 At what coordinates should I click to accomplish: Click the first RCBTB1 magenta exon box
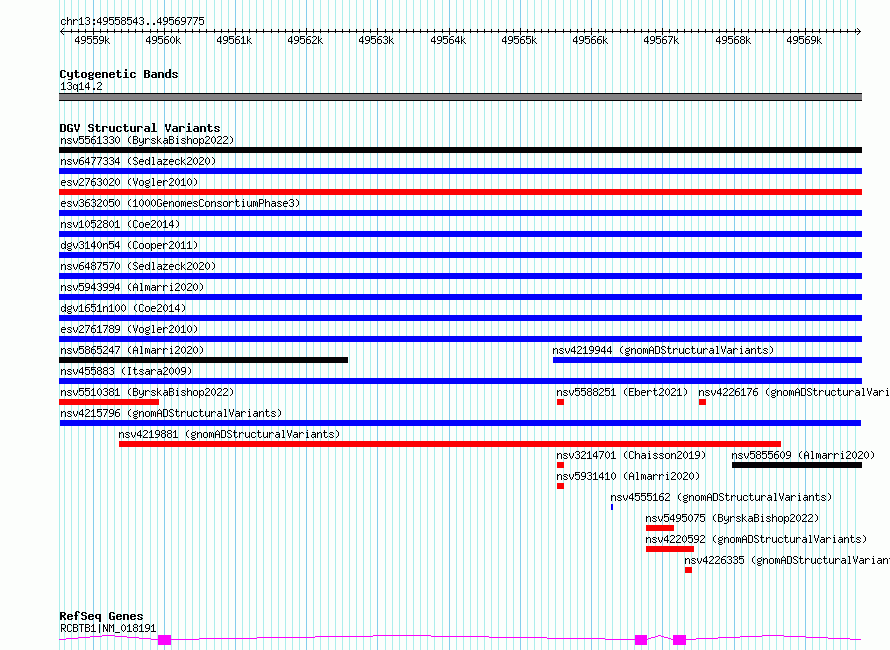pyautogui.click(x=165, y=640)
